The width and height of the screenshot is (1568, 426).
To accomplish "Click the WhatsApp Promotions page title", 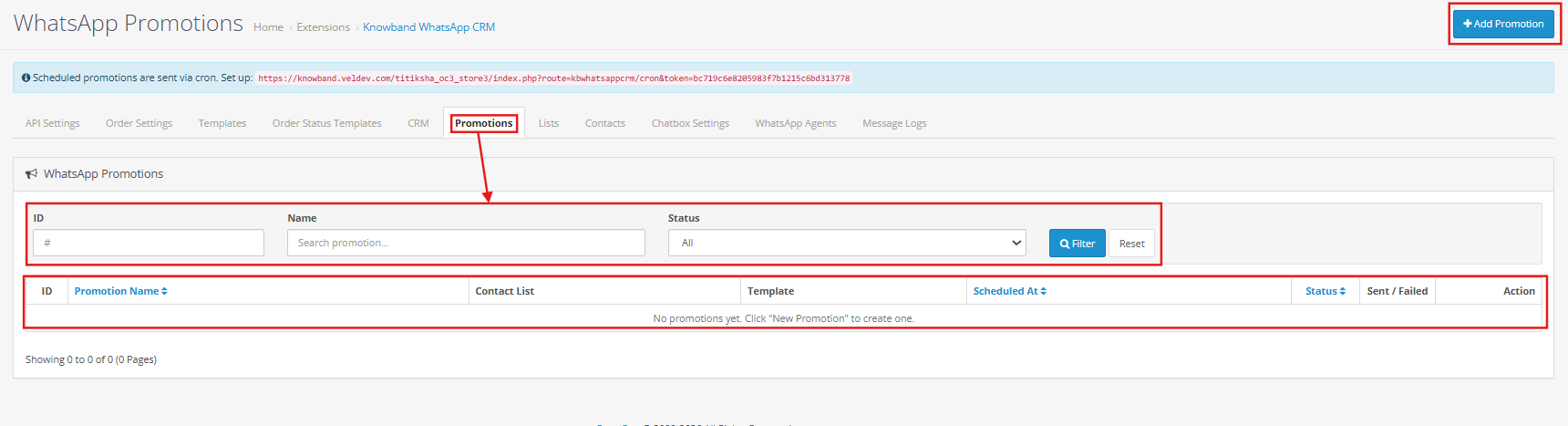I will pos(129,23).
